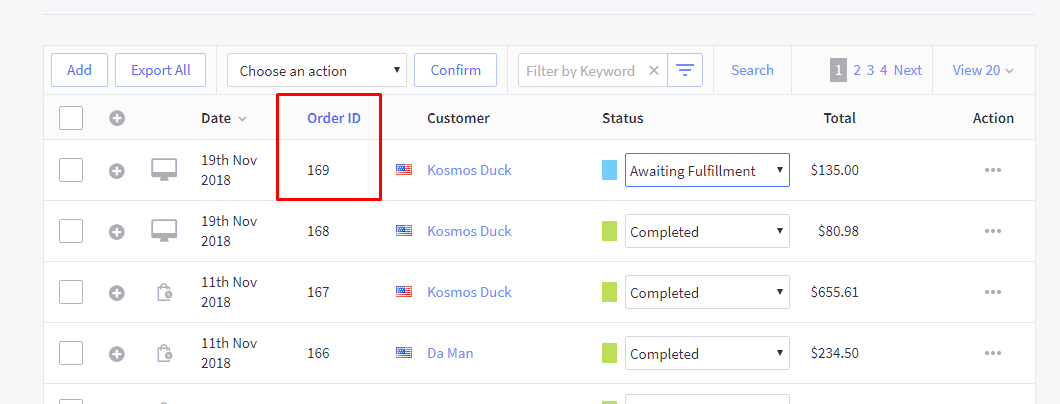The image size is (1060, 404).
Task: Click the green status swatch for order 167
Action: [x=609, y=292]
